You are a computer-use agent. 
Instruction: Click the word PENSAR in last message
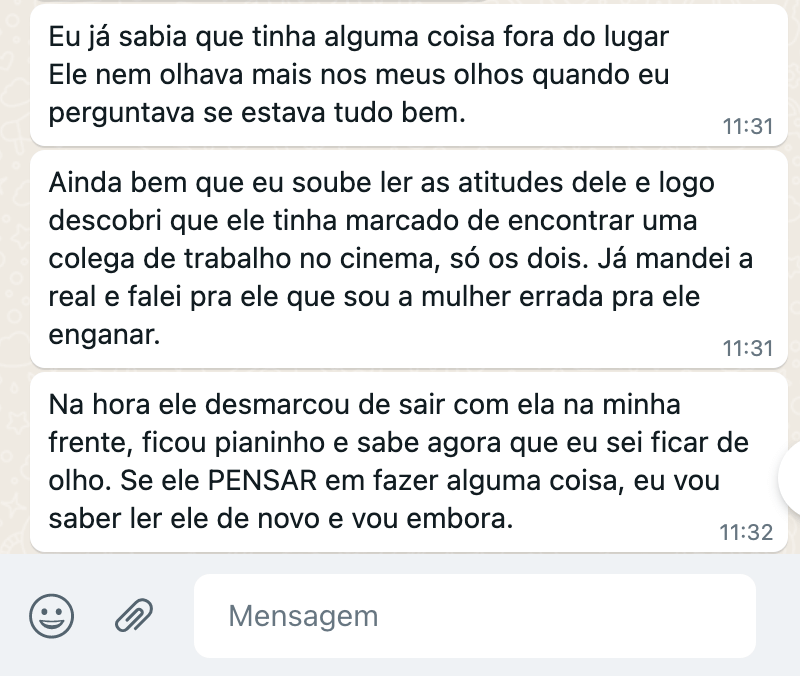click(x=263, y=481)
